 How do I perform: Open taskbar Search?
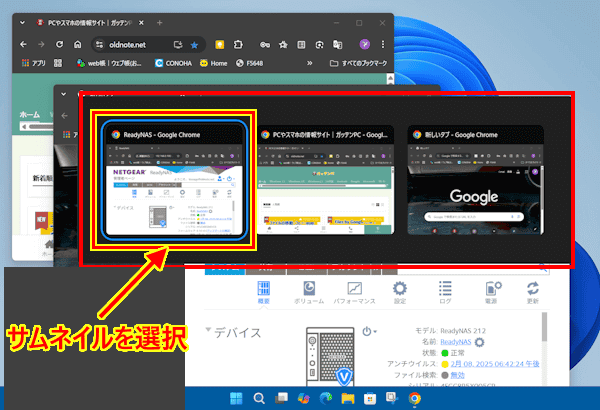tap(259, 399)
